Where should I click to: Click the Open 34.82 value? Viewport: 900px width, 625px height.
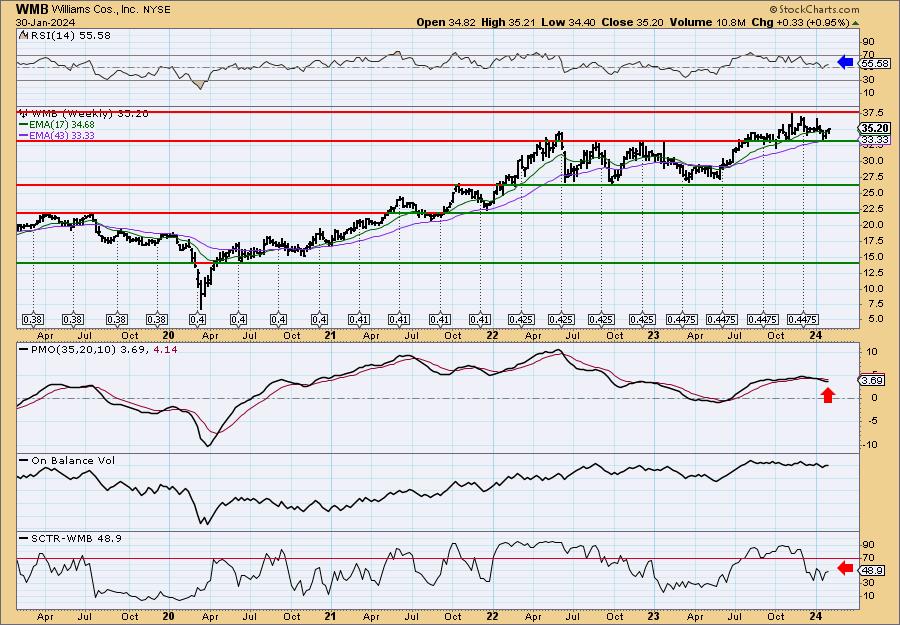pyautogui.click(x=445, y=22)
